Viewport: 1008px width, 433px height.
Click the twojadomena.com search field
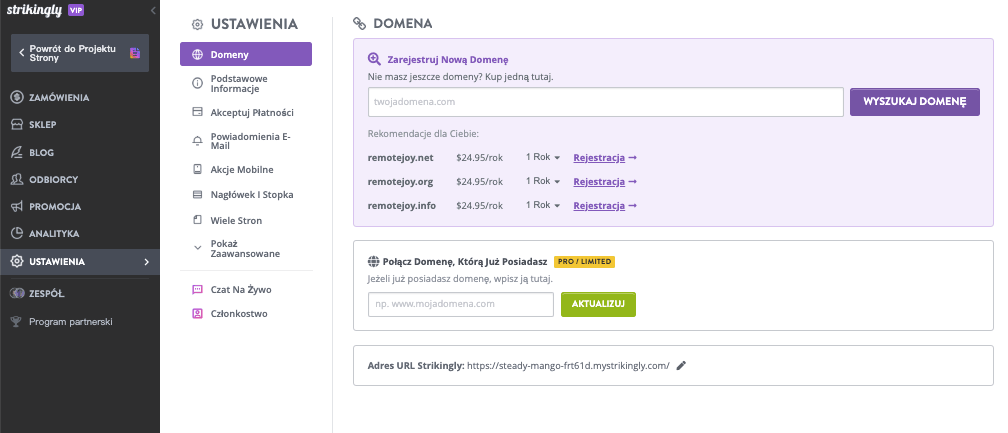coord(606,102)
